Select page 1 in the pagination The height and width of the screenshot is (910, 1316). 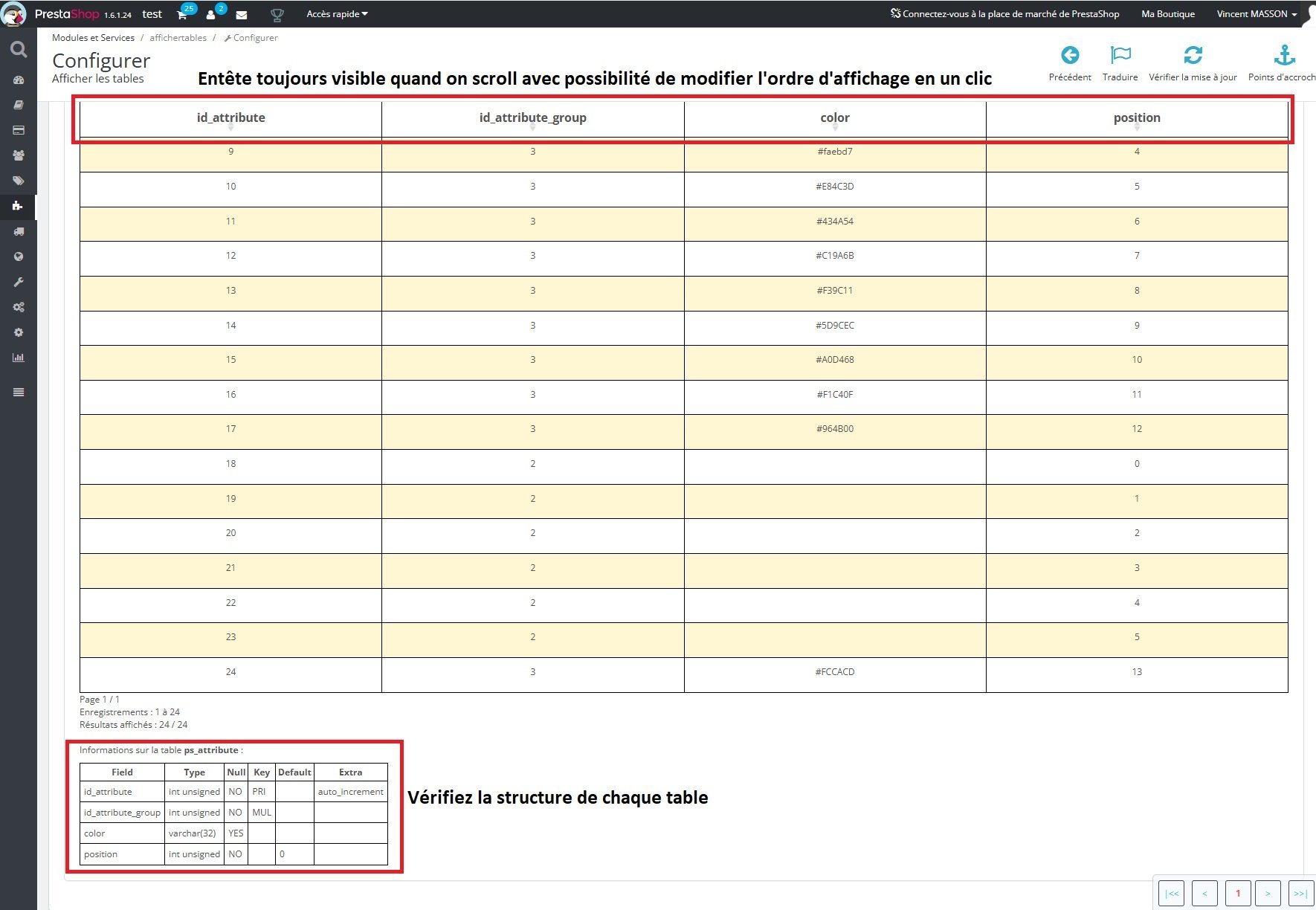pyautogui.click(x=1238, y=894)
